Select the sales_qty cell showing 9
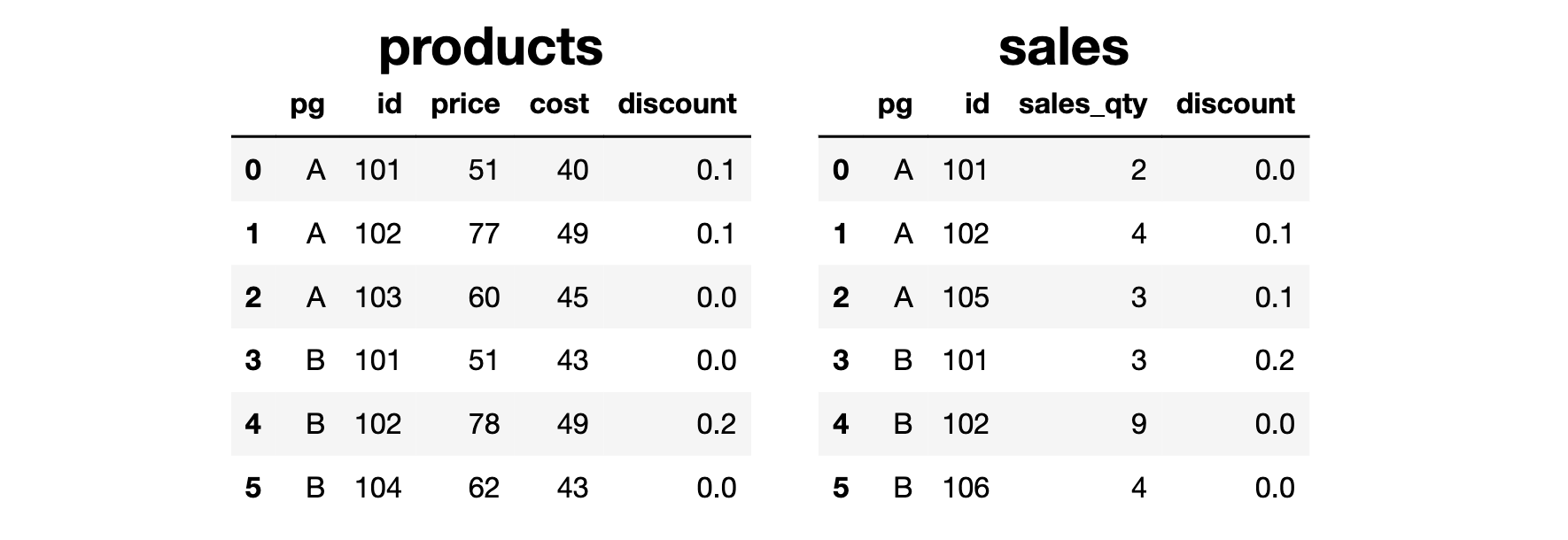1568x540 pixels. click(1138, 424)
